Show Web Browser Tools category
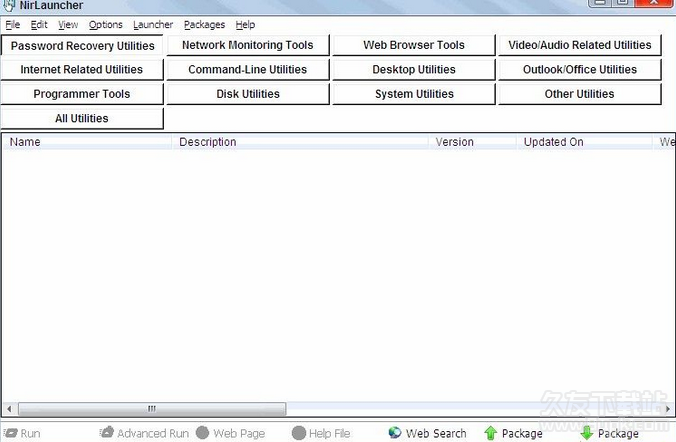The height and width of the screenshot is (442, 676). coord(414,45)
